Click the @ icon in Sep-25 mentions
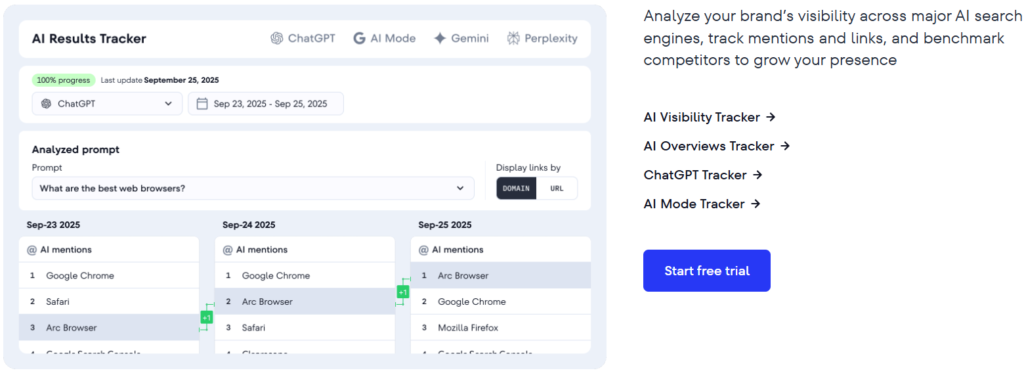Screen dimensions: 1024x383 424,250
